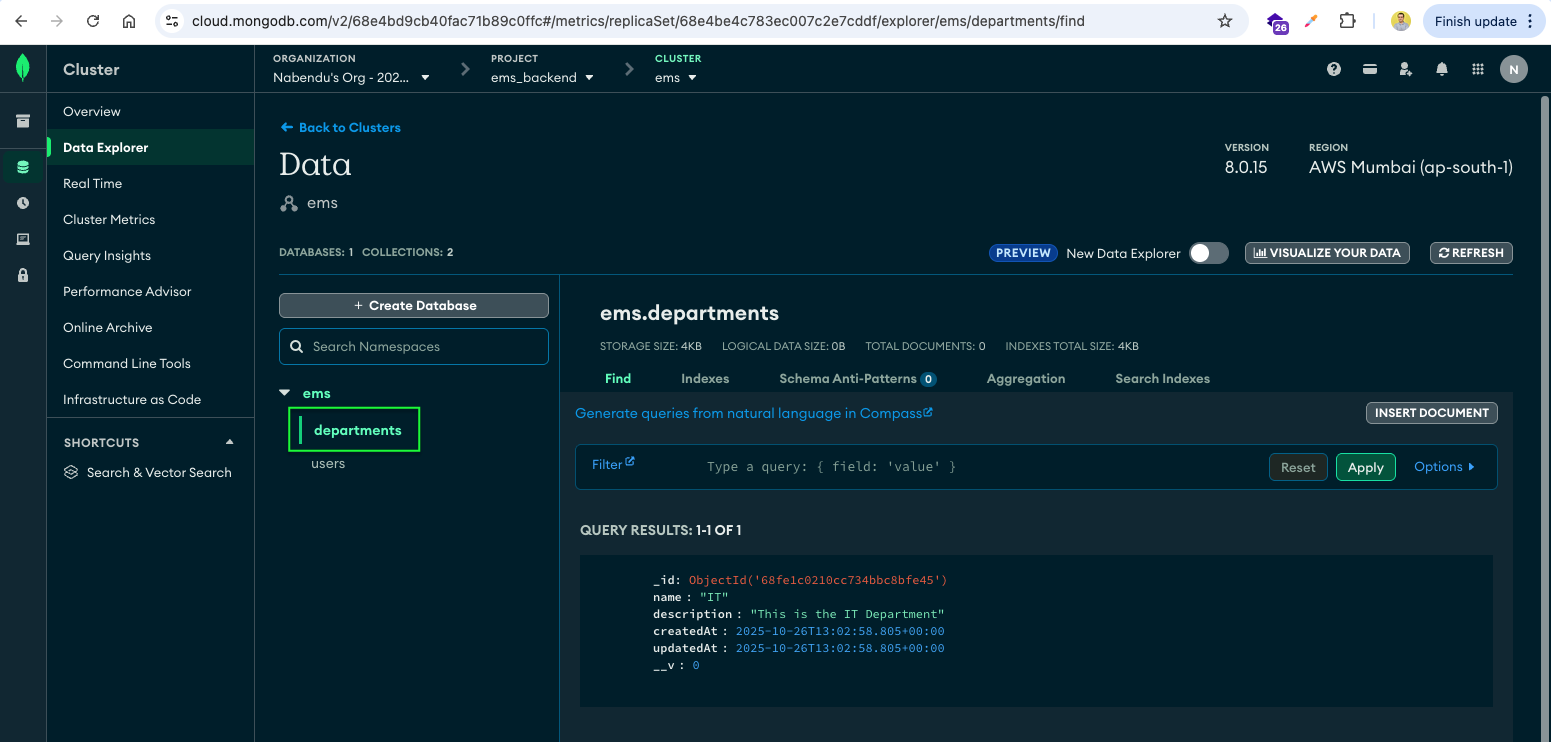The width and height of the screenshot is (1551, 742).
Task: Click the browser forward arrow
Action: click(57, 21)
